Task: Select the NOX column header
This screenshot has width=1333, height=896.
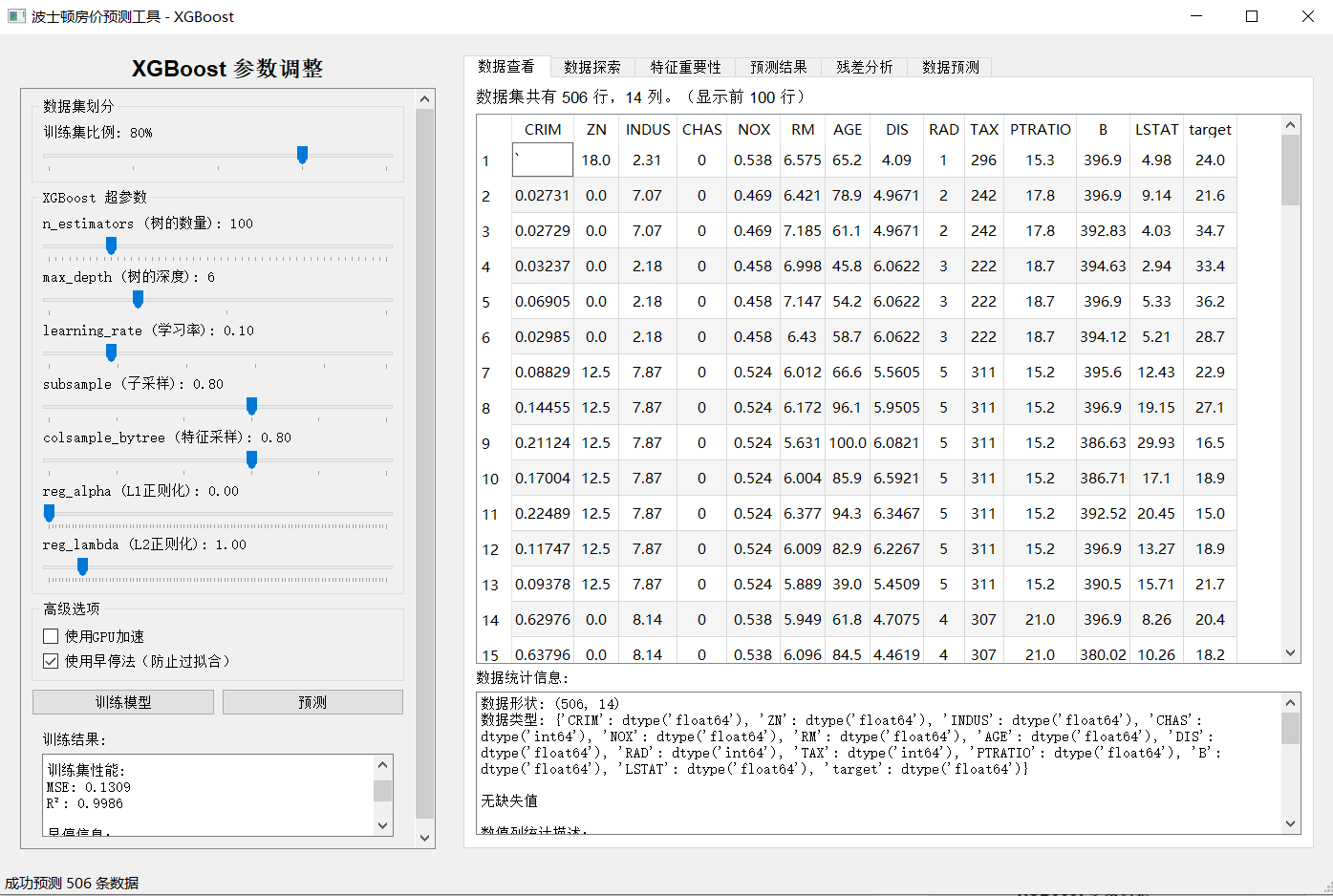Action: click(753, 129)
